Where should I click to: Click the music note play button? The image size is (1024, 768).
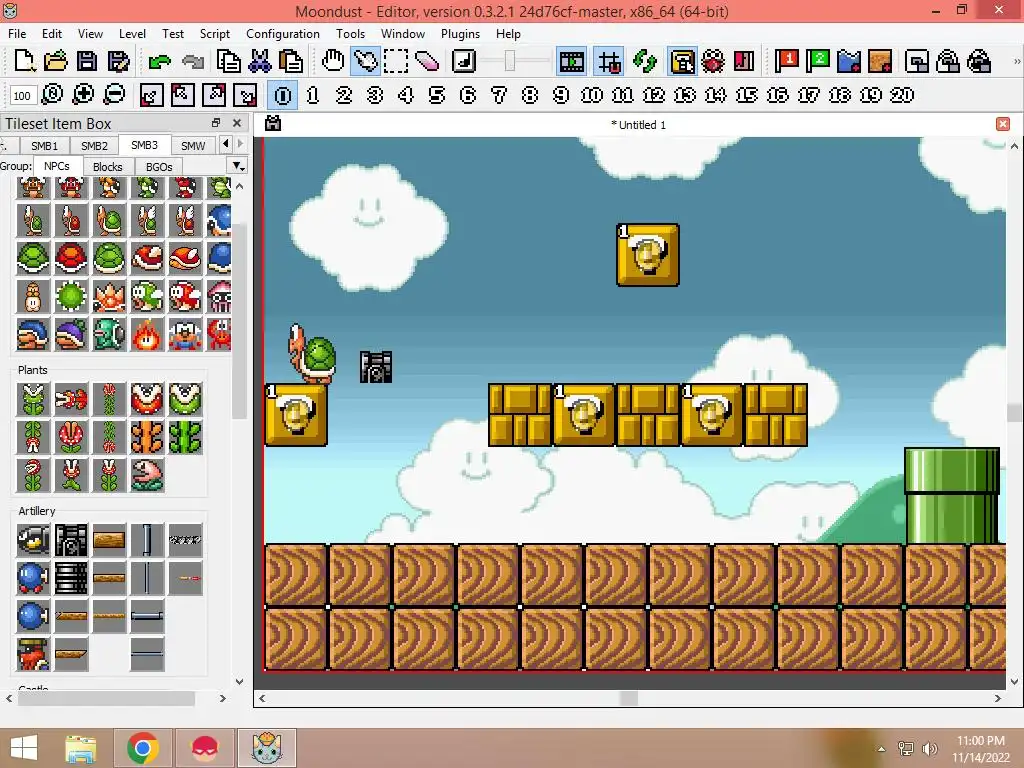pyautogui.click(x=464, y=61)
